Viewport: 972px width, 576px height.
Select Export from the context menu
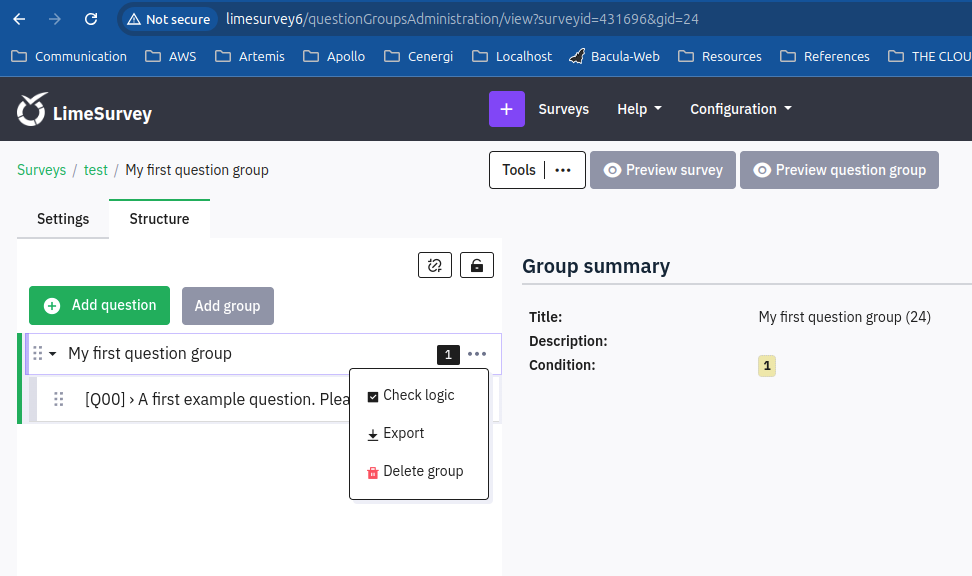click(403, 433)
